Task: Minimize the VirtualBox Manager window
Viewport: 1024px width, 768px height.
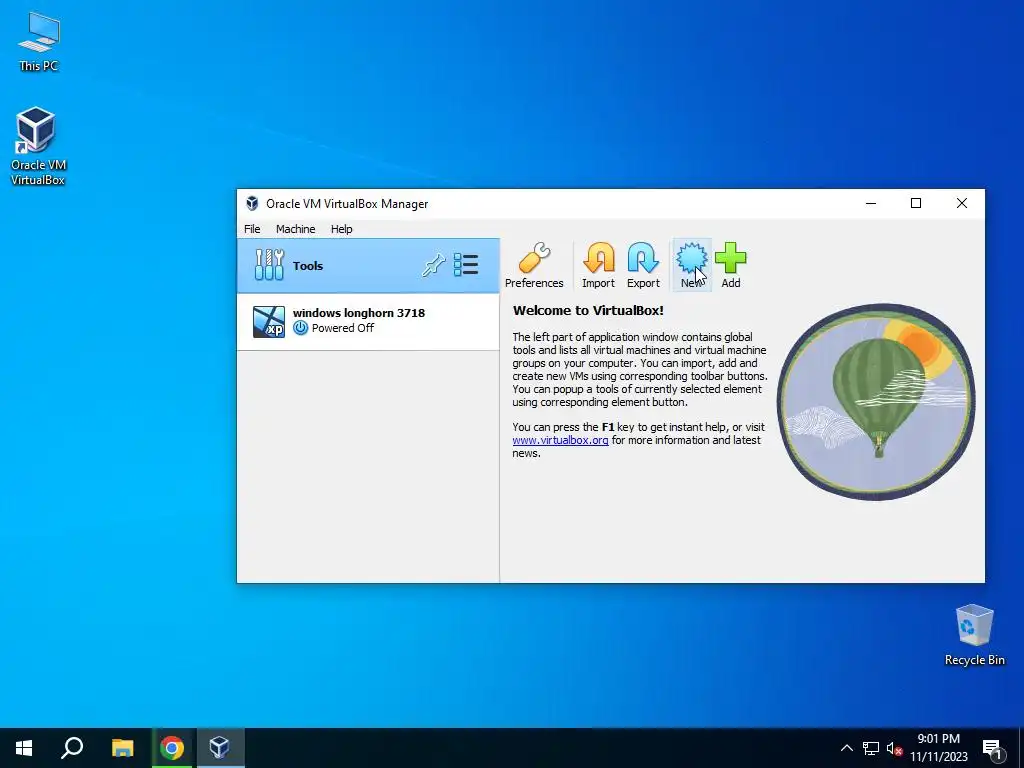Action: (871, 203)
